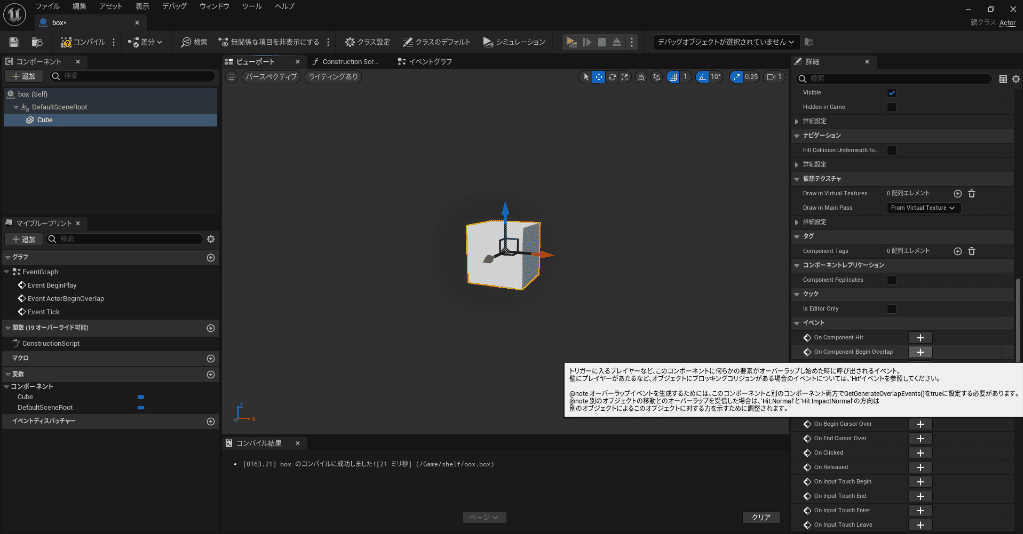Open Draw in Main Pass dropdown
This screenshot has height=534, width=1023.
coord(924,208)
